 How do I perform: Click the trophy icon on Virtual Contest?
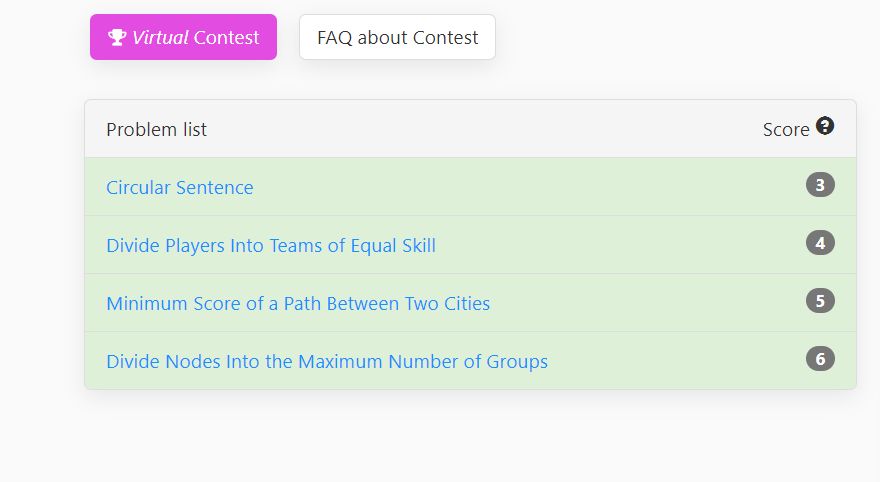click(117, 38)
